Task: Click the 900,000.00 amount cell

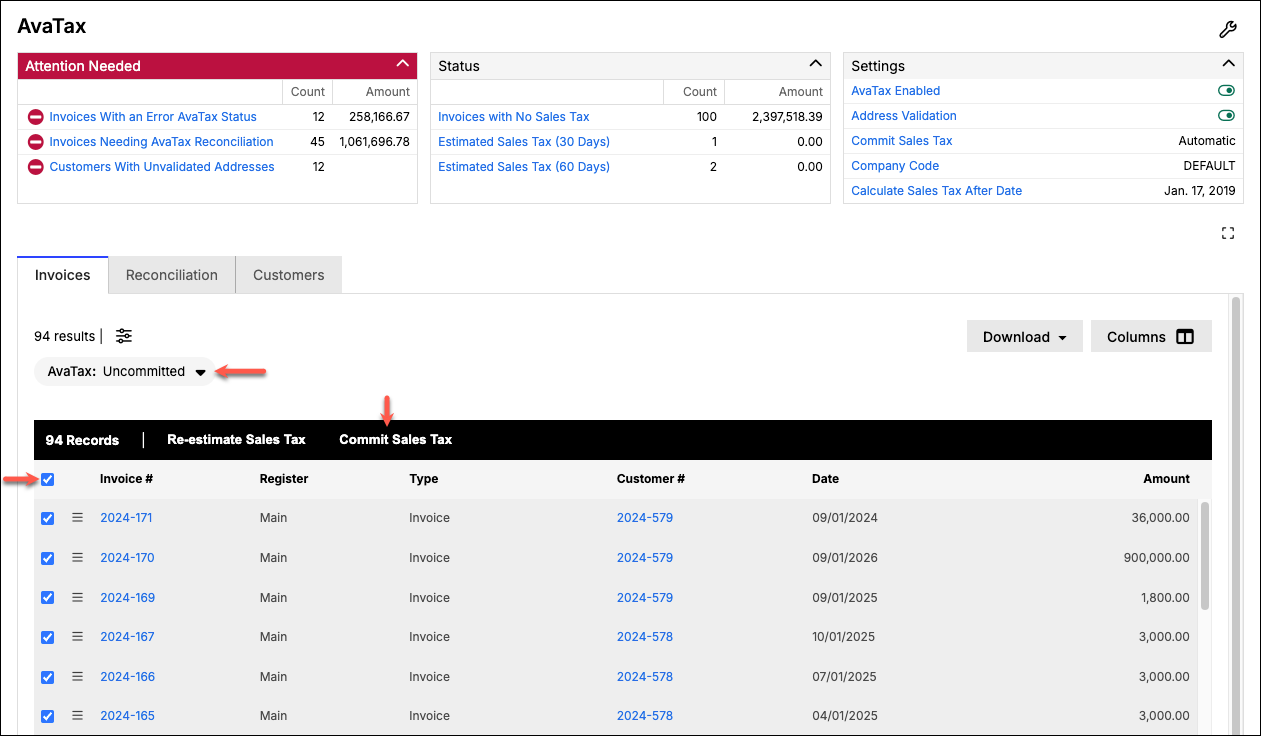Action: click(x=1156, y=558)
